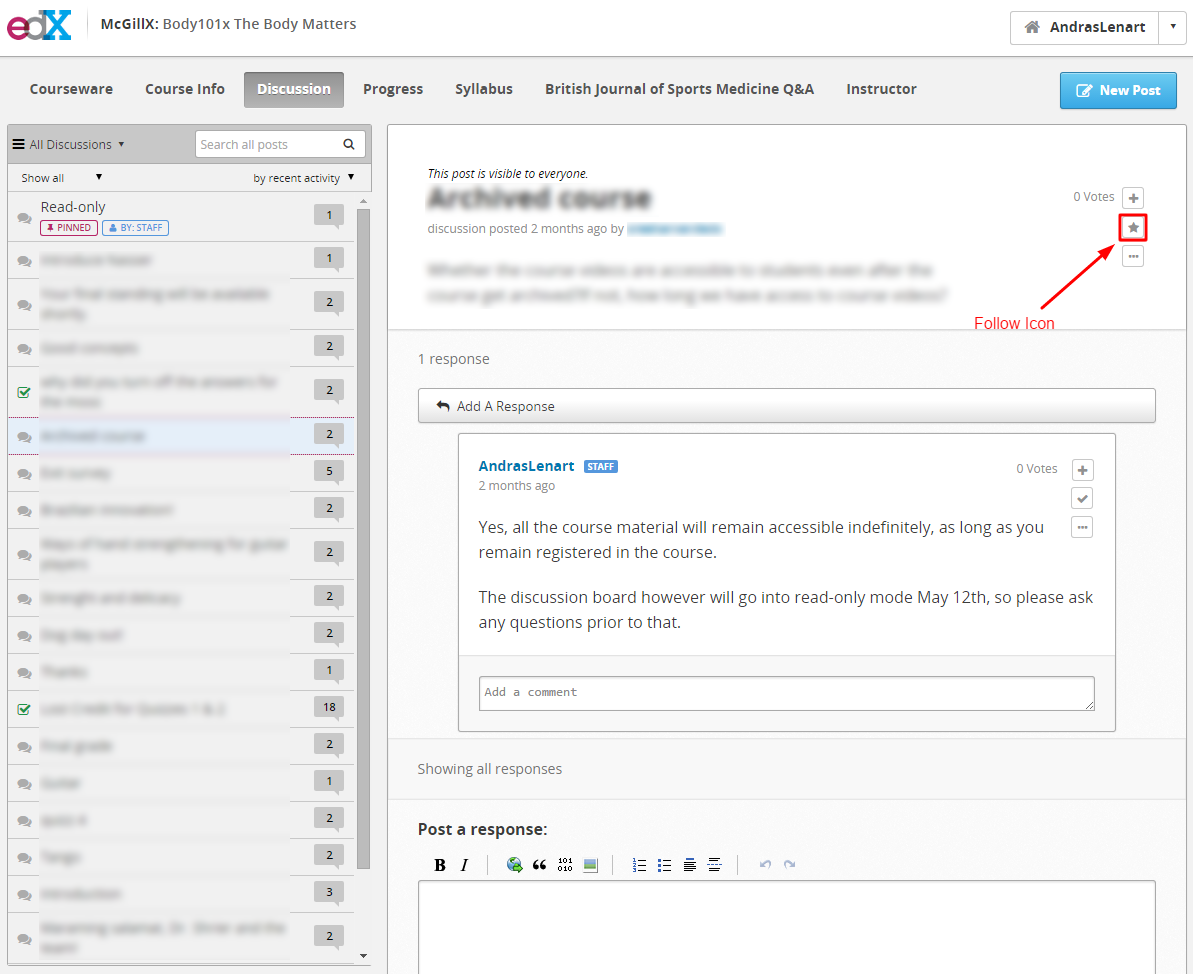1193x974 pixels.
Task: Click the thread list scroll up arrow
Action: point(363,201)
